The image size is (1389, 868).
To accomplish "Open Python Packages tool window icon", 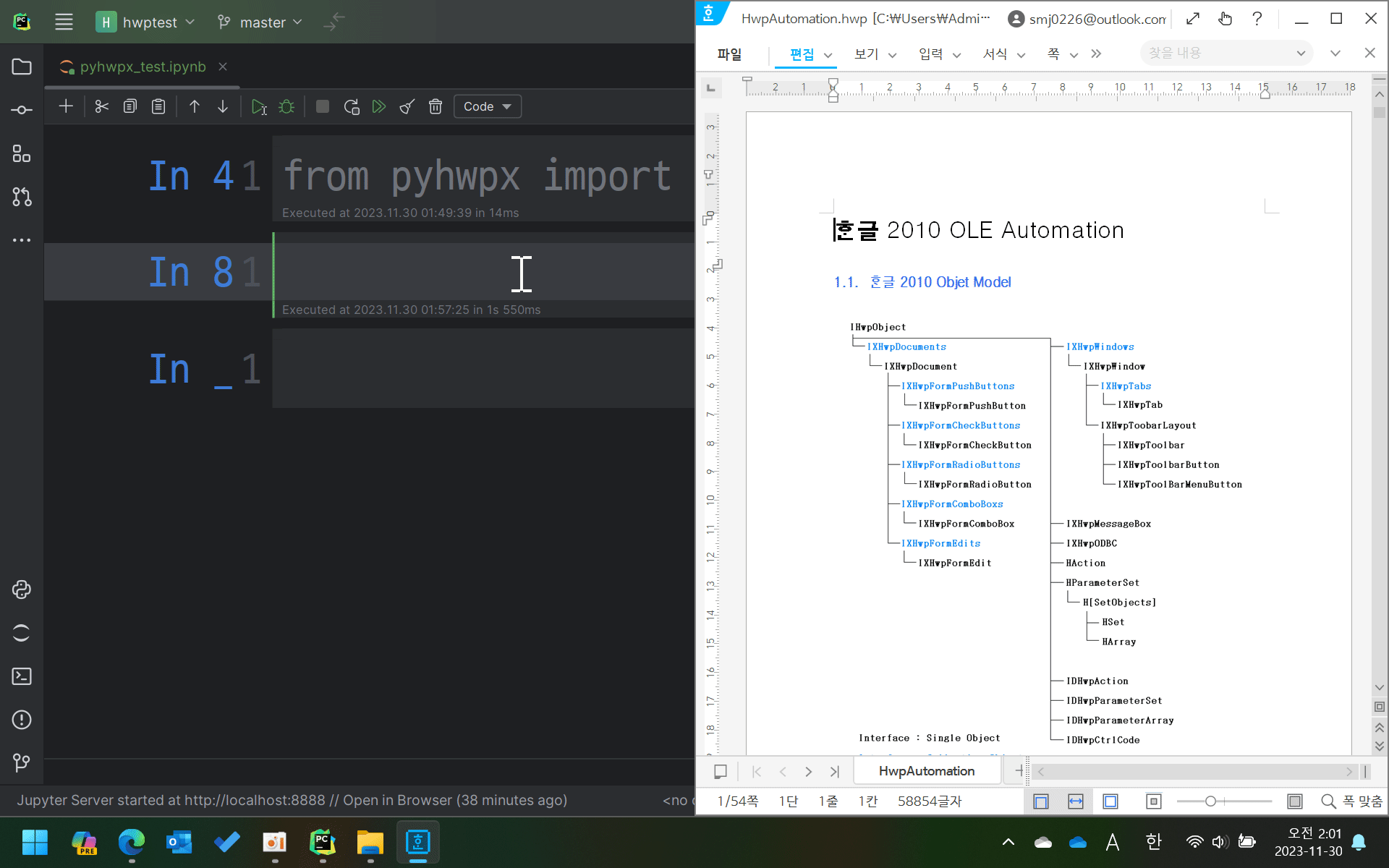I will coord(22,590).
